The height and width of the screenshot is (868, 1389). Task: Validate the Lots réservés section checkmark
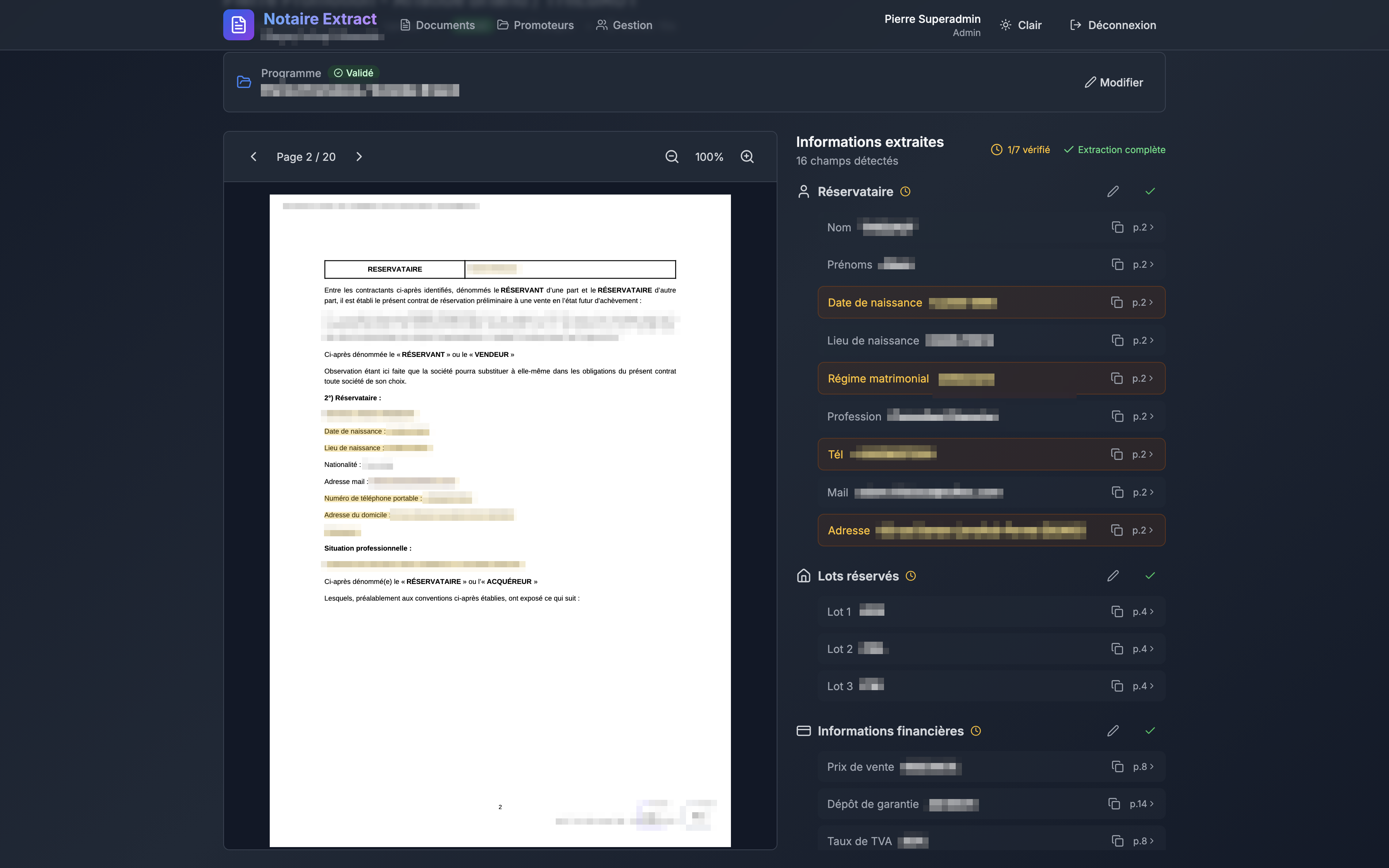[1149, 576]
